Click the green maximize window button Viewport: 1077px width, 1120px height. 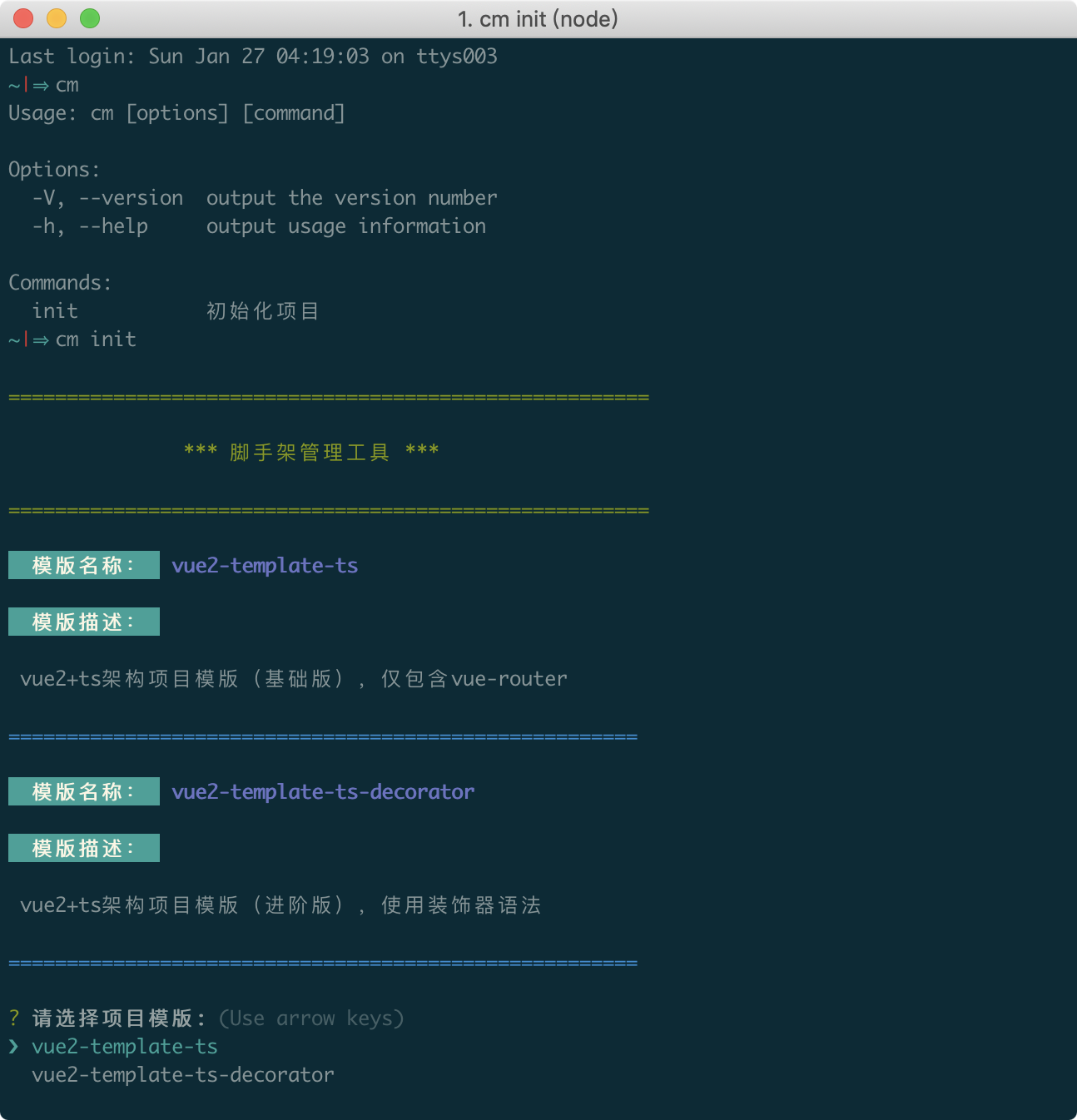[x=90, y=18]
